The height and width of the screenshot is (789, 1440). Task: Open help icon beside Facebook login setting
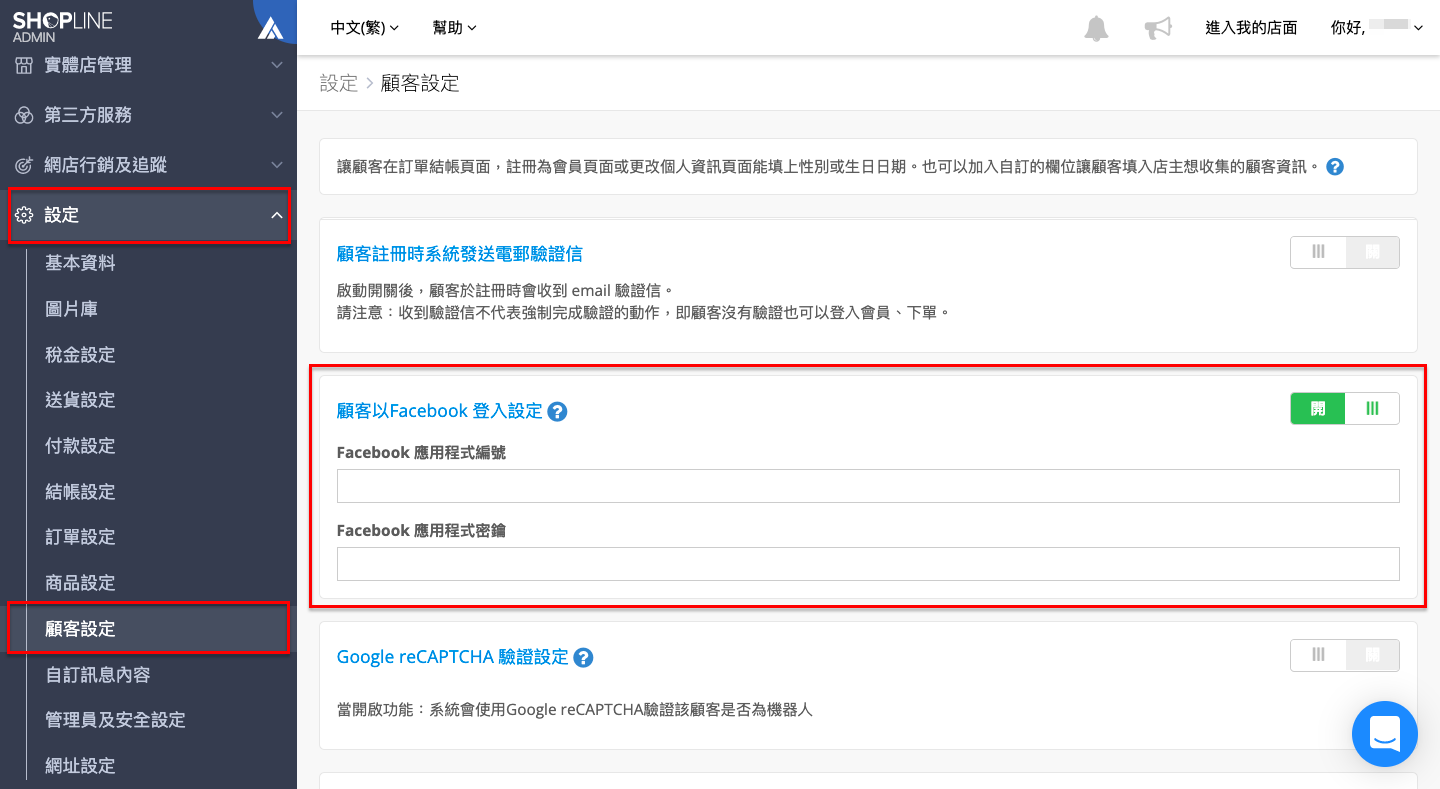click(x=558, y=411)
